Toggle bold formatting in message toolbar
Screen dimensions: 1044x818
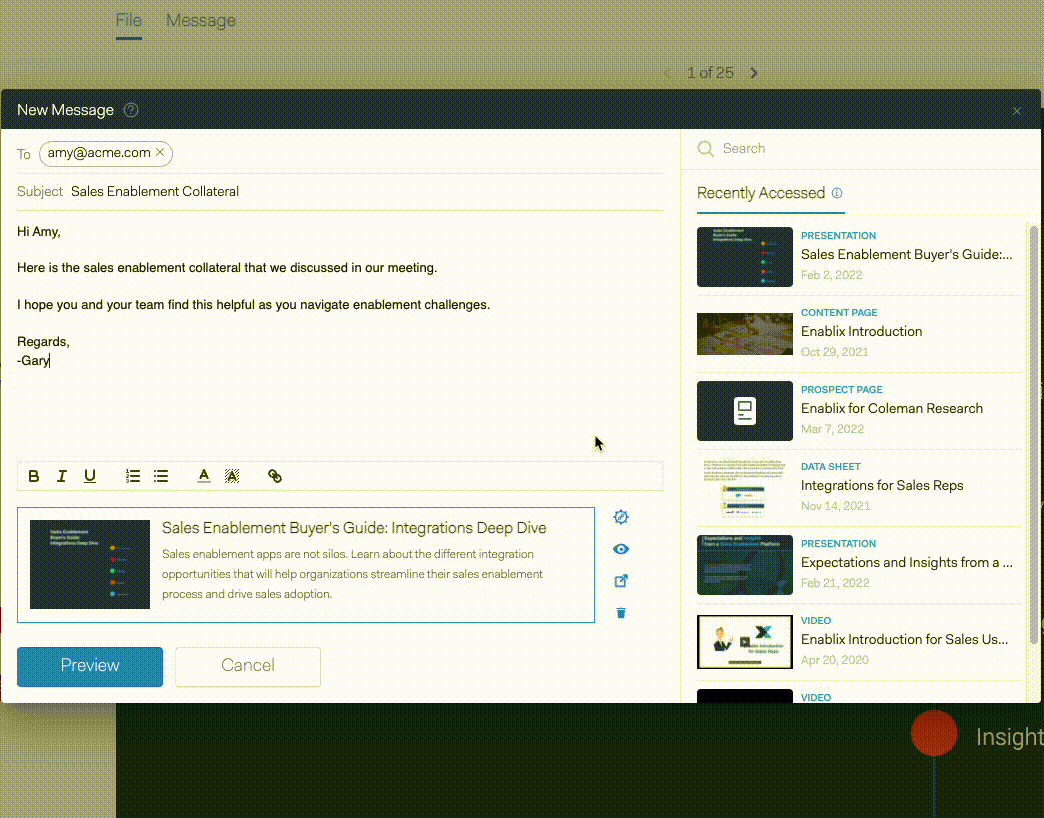point(33,476)
